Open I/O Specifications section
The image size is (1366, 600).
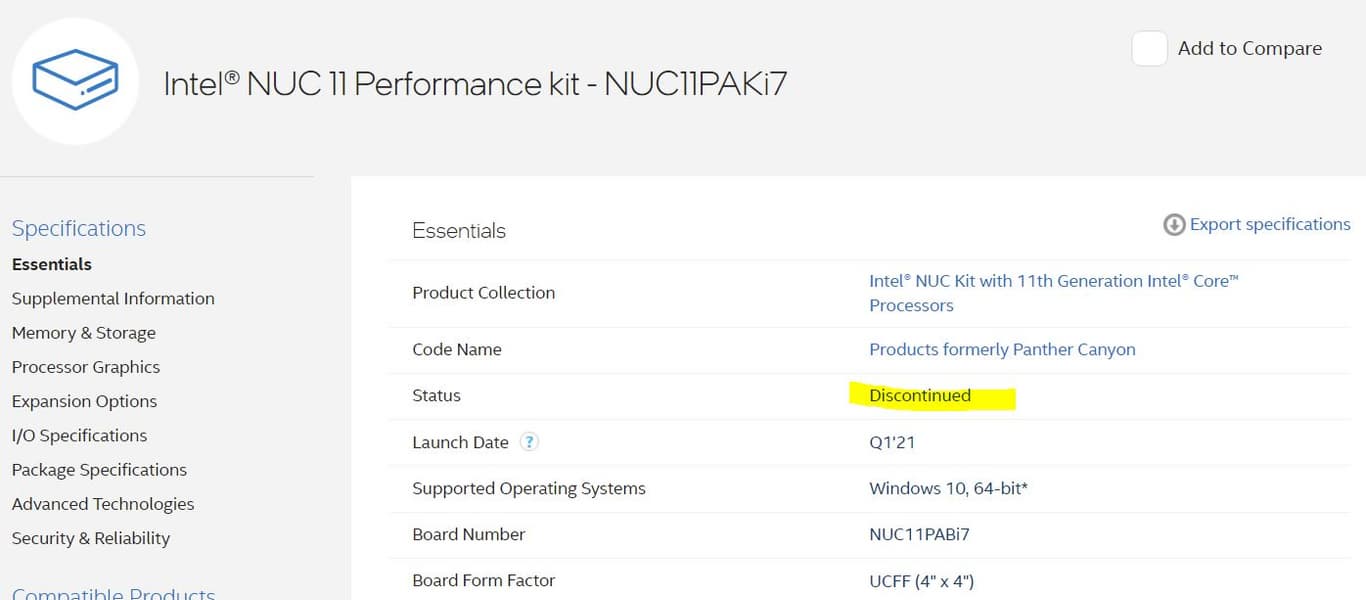coord(79,435)
